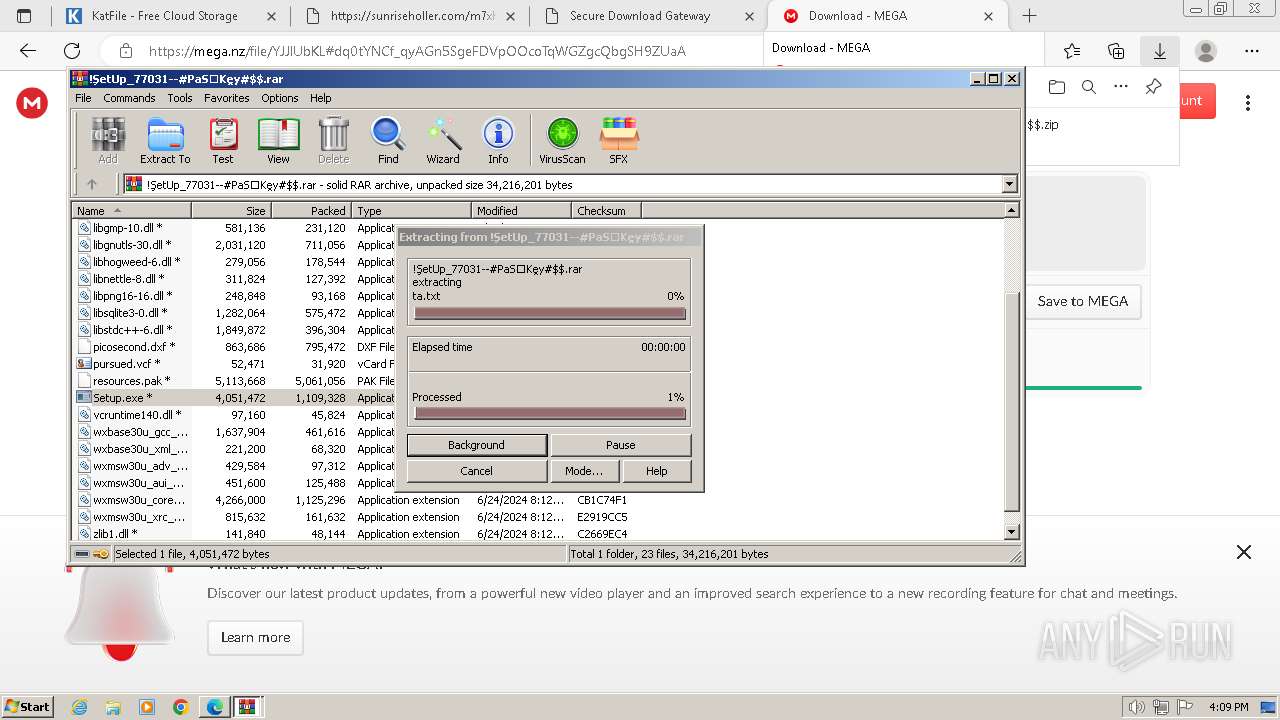Open the browser tab actions menu
This screenshot has height=720, width=1280.
tap(24, 15)
